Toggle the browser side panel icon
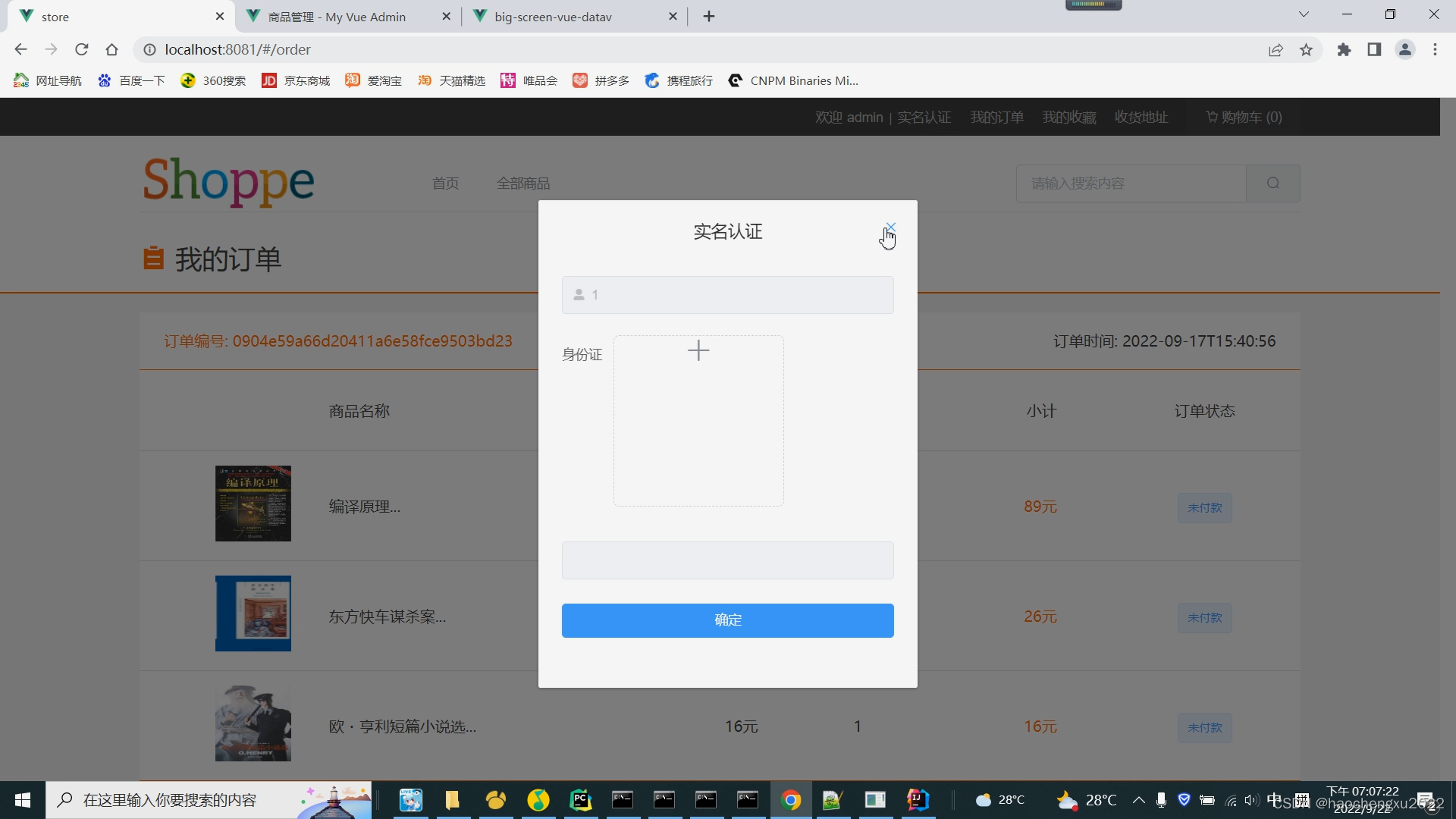This screenshot has height=819, width=1456. click(1374, 50)
